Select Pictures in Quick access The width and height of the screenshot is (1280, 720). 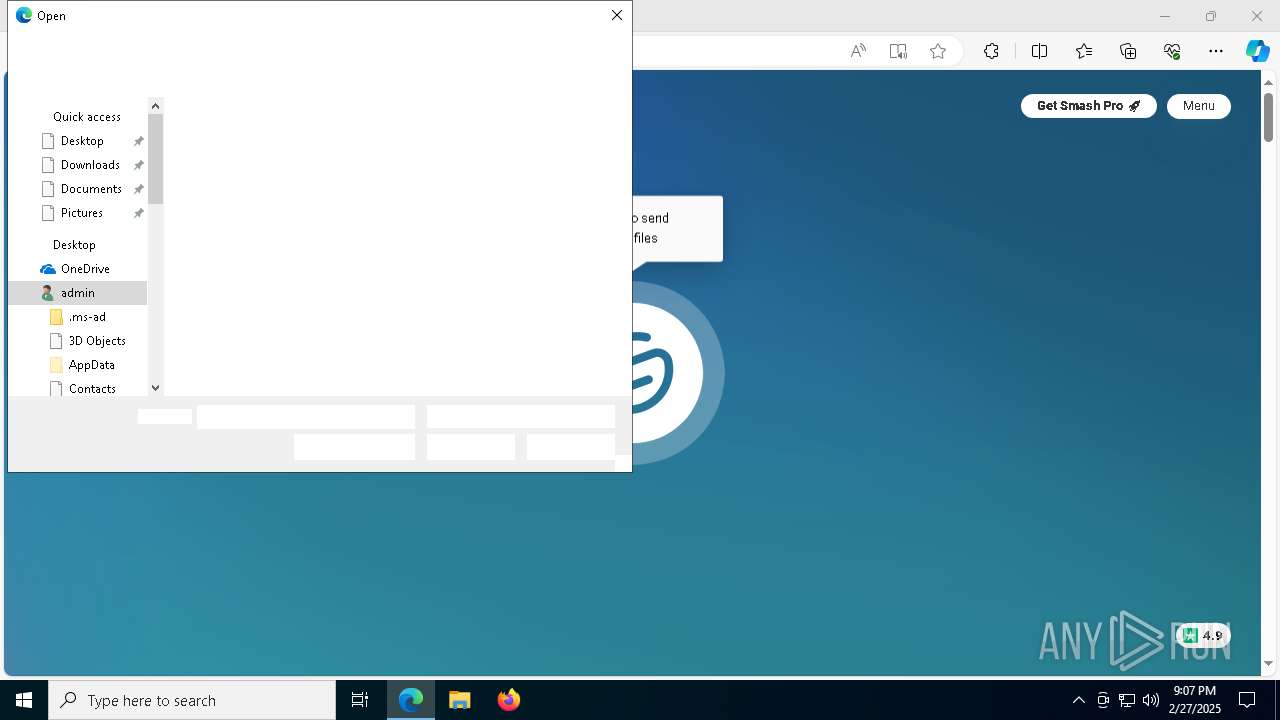[82, 213]
